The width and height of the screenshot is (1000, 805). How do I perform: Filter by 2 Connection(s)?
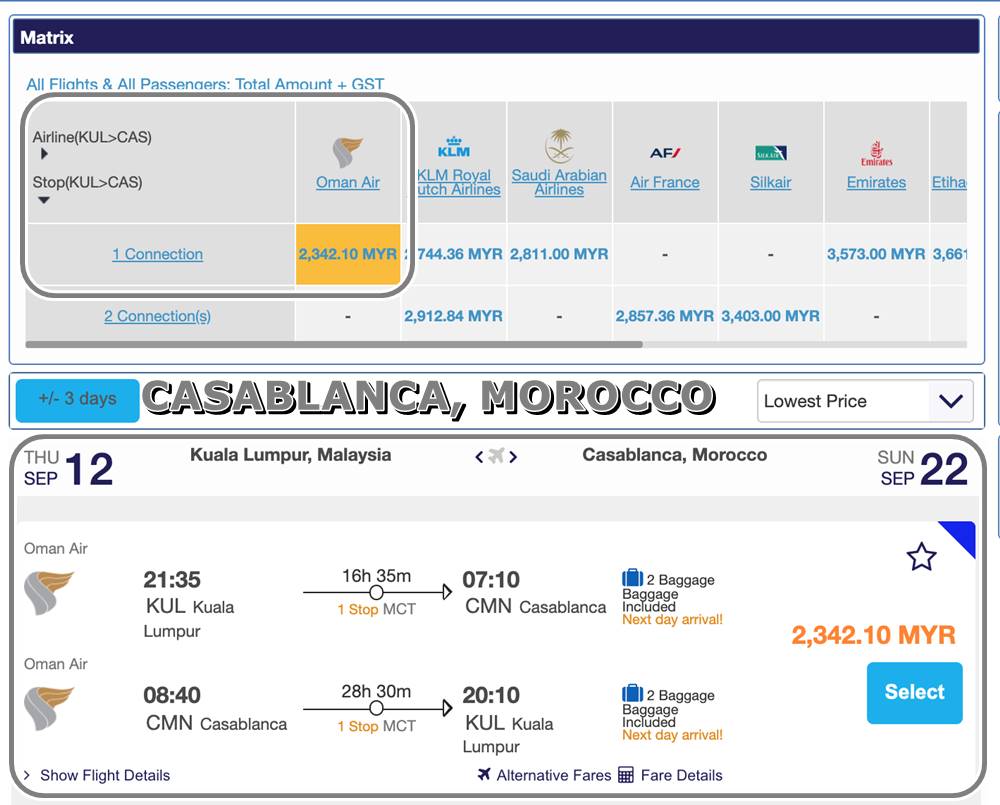pyautogui.click(x=158, y=316)
